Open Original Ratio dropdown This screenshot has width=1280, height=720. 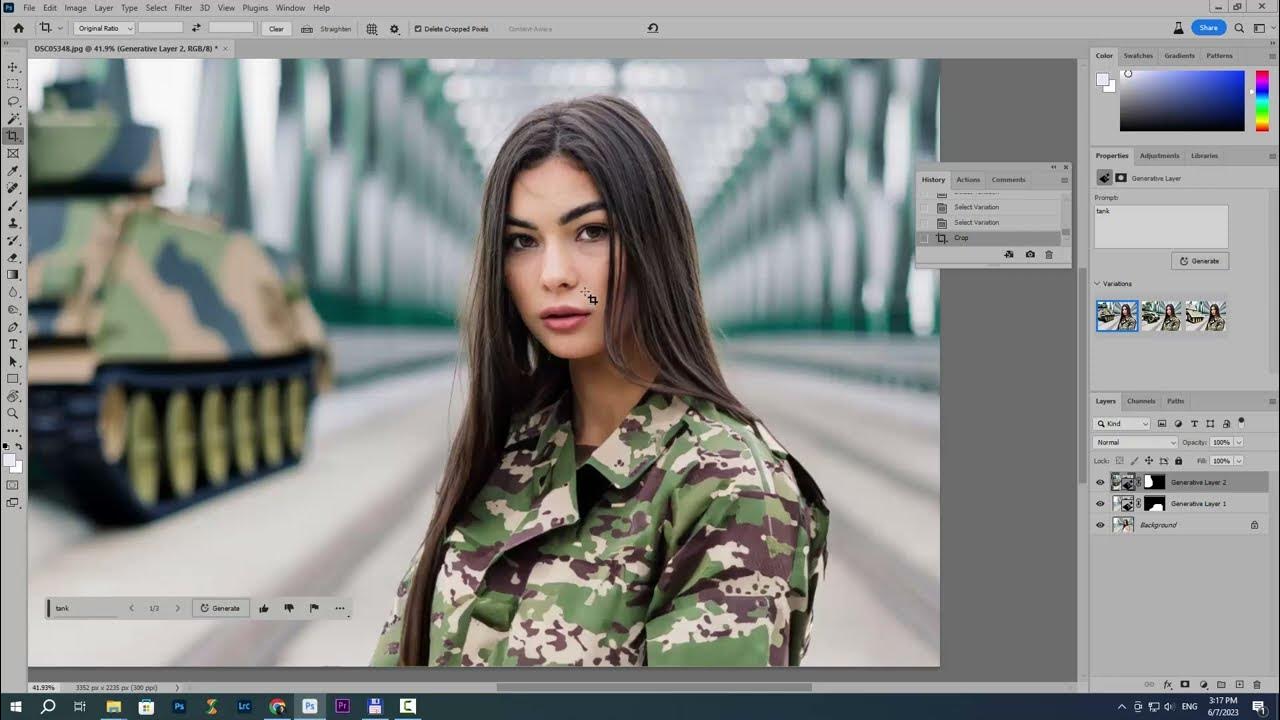(103, 29)
